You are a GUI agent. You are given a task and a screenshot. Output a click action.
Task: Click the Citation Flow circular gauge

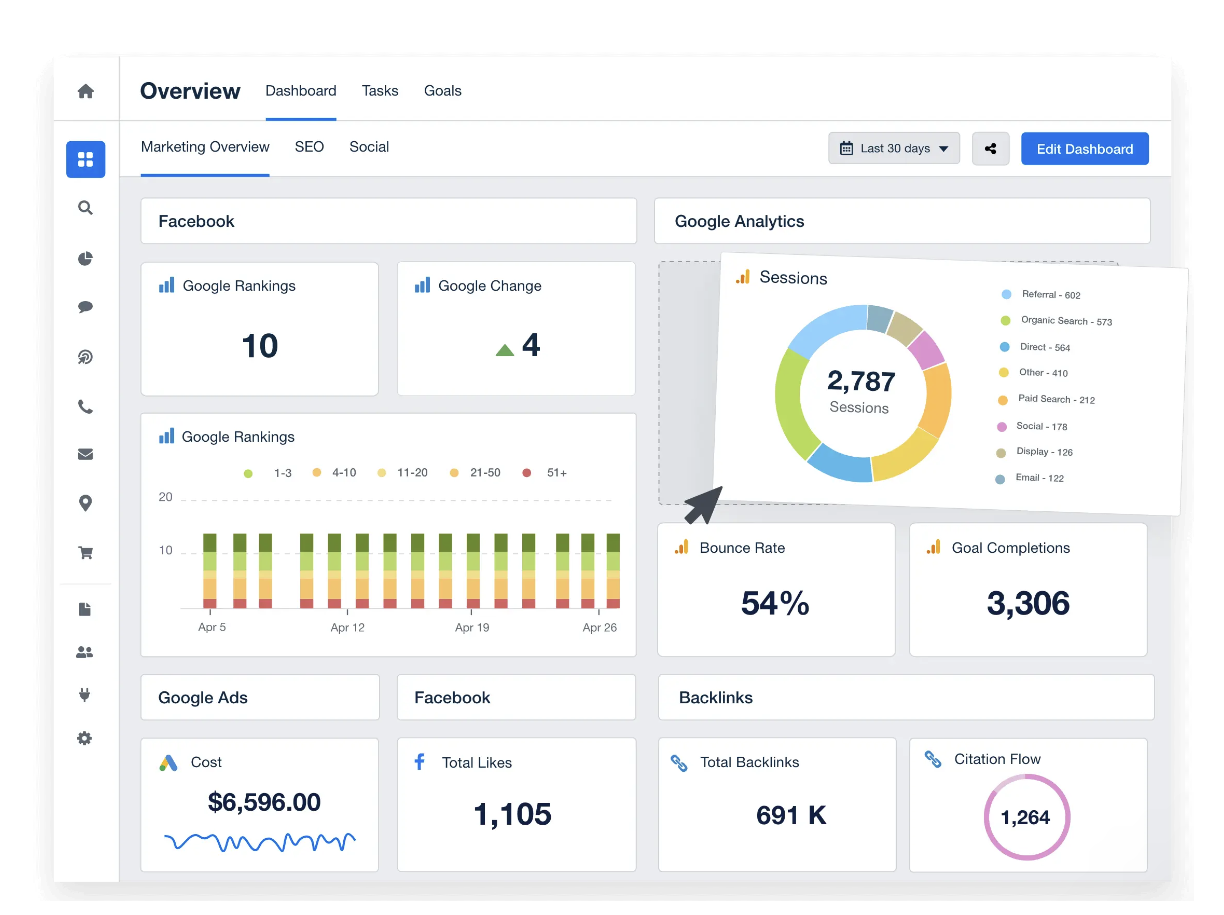click(x=1026, y=817)
